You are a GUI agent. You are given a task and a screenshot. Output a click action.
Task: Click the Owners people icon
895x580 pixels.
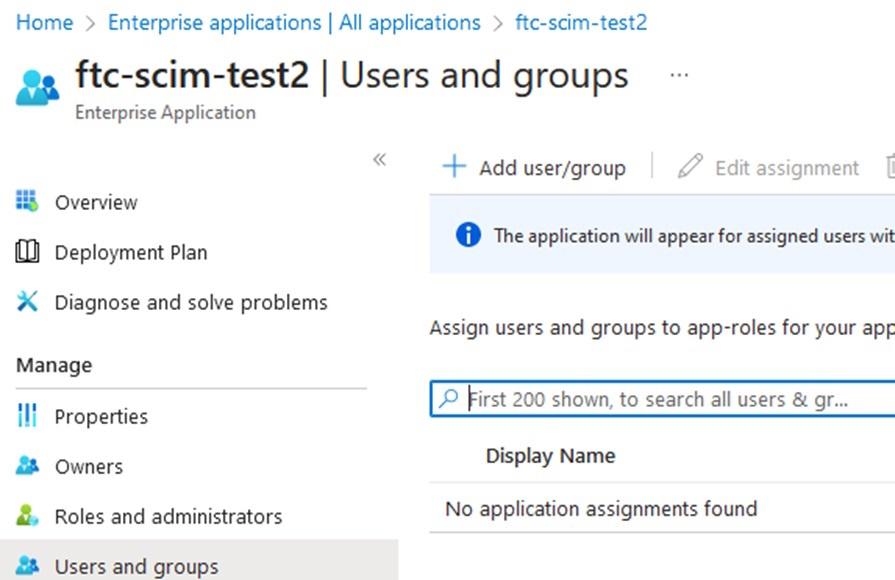coord(27,466)
